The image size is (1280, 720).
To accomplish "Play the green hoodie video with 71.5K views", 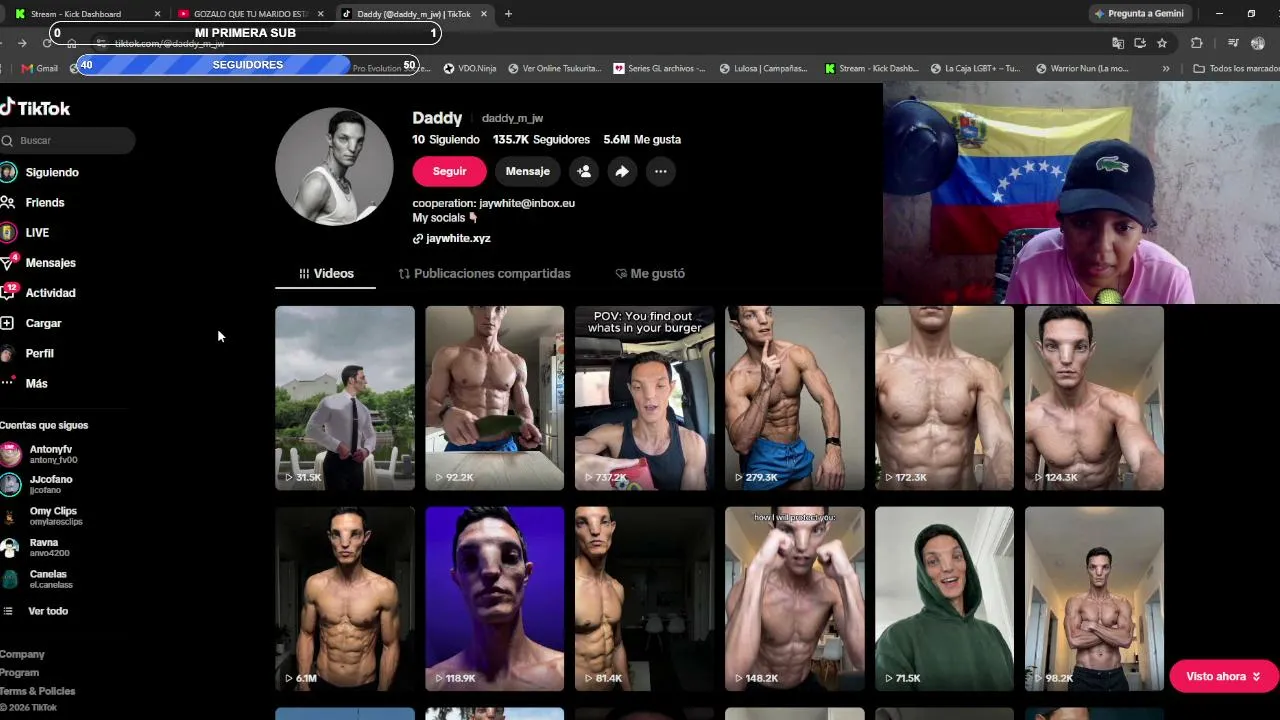I will pyautogui.click(x=945, y=599).
